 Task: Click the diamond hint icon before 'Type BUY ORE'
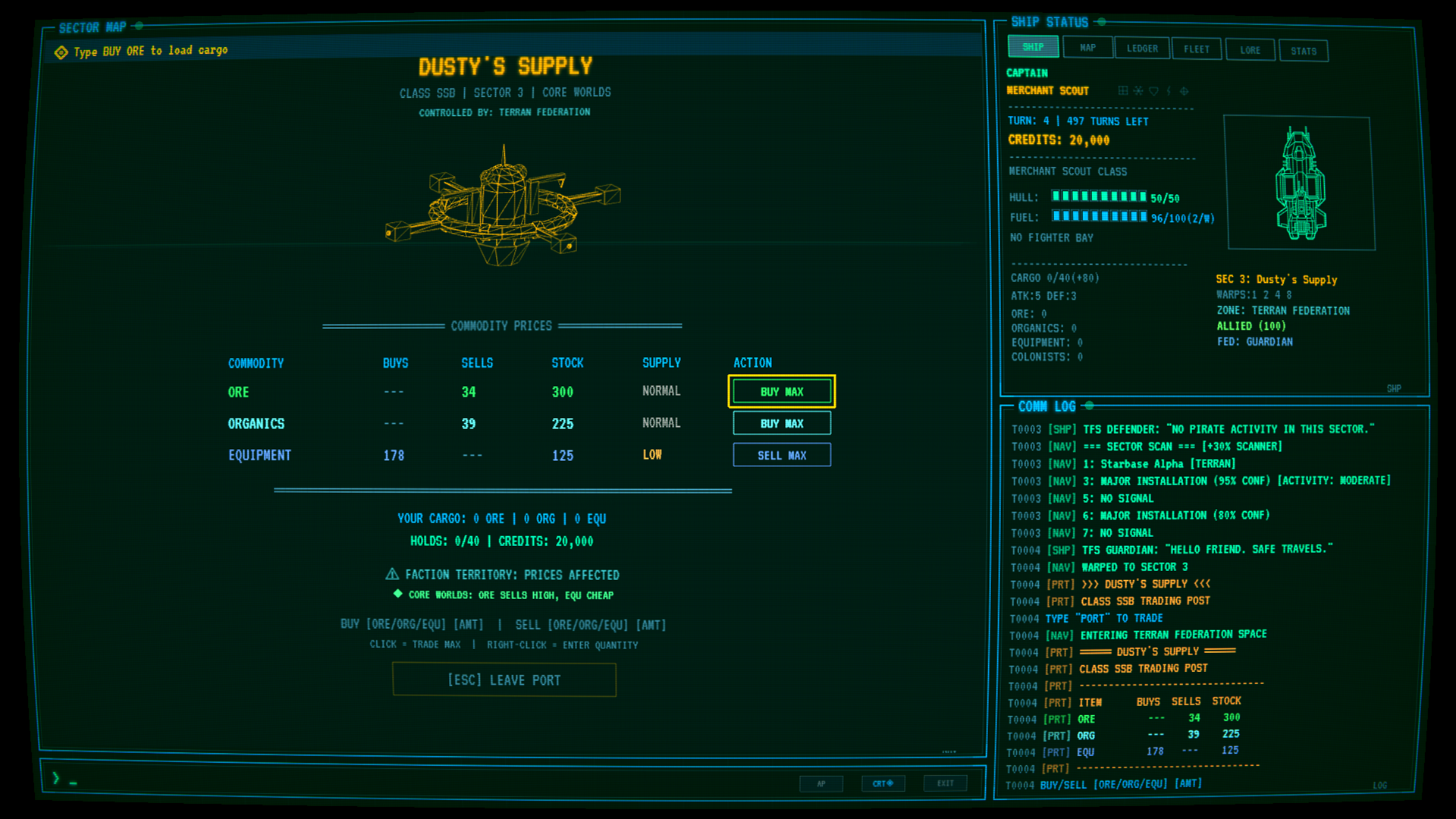click(61, 52)
